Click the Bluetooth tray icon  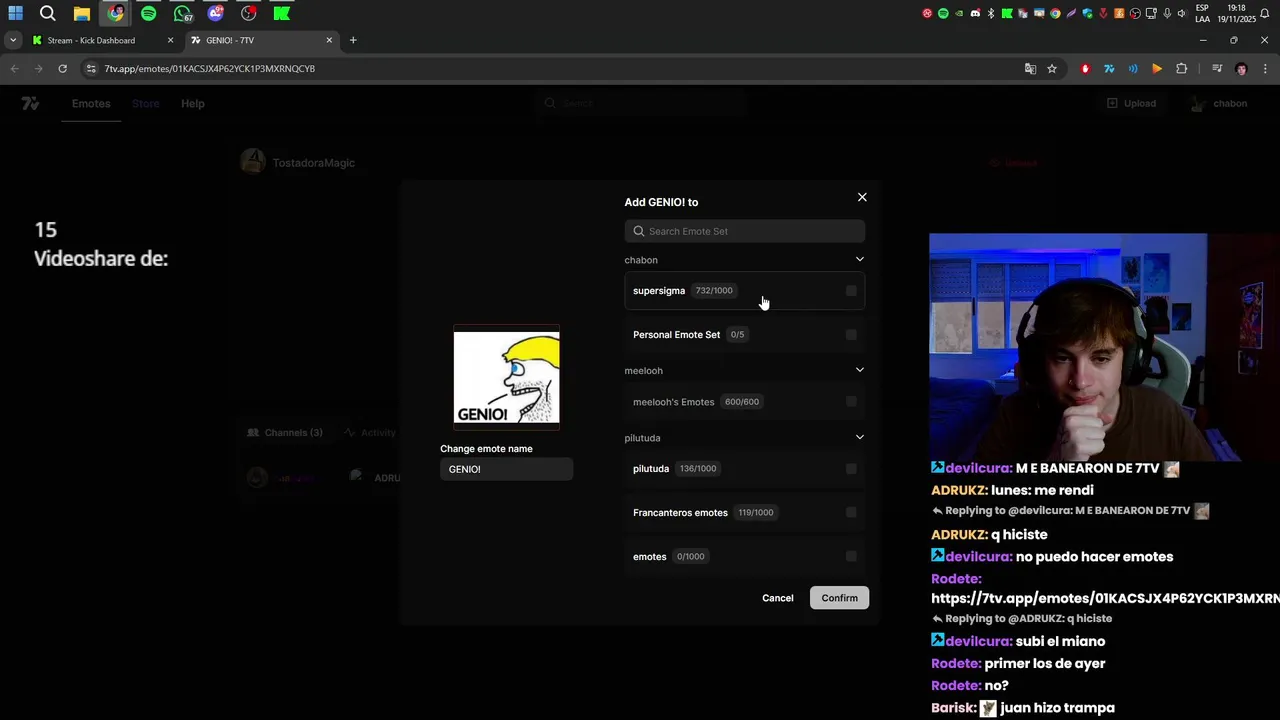pos(991,13)
